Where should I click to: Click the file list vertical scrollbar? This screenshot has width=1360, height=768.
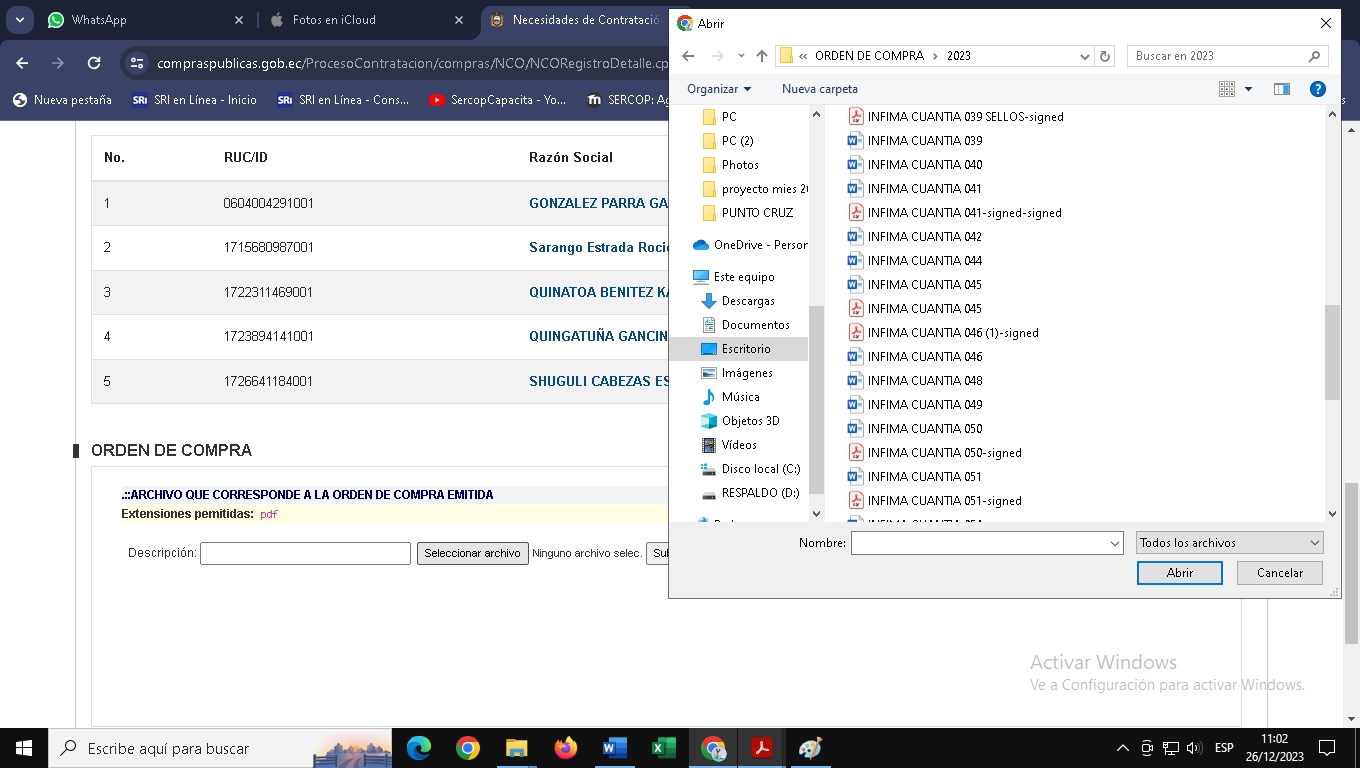pyautogui.click(x=1331, y=350)
